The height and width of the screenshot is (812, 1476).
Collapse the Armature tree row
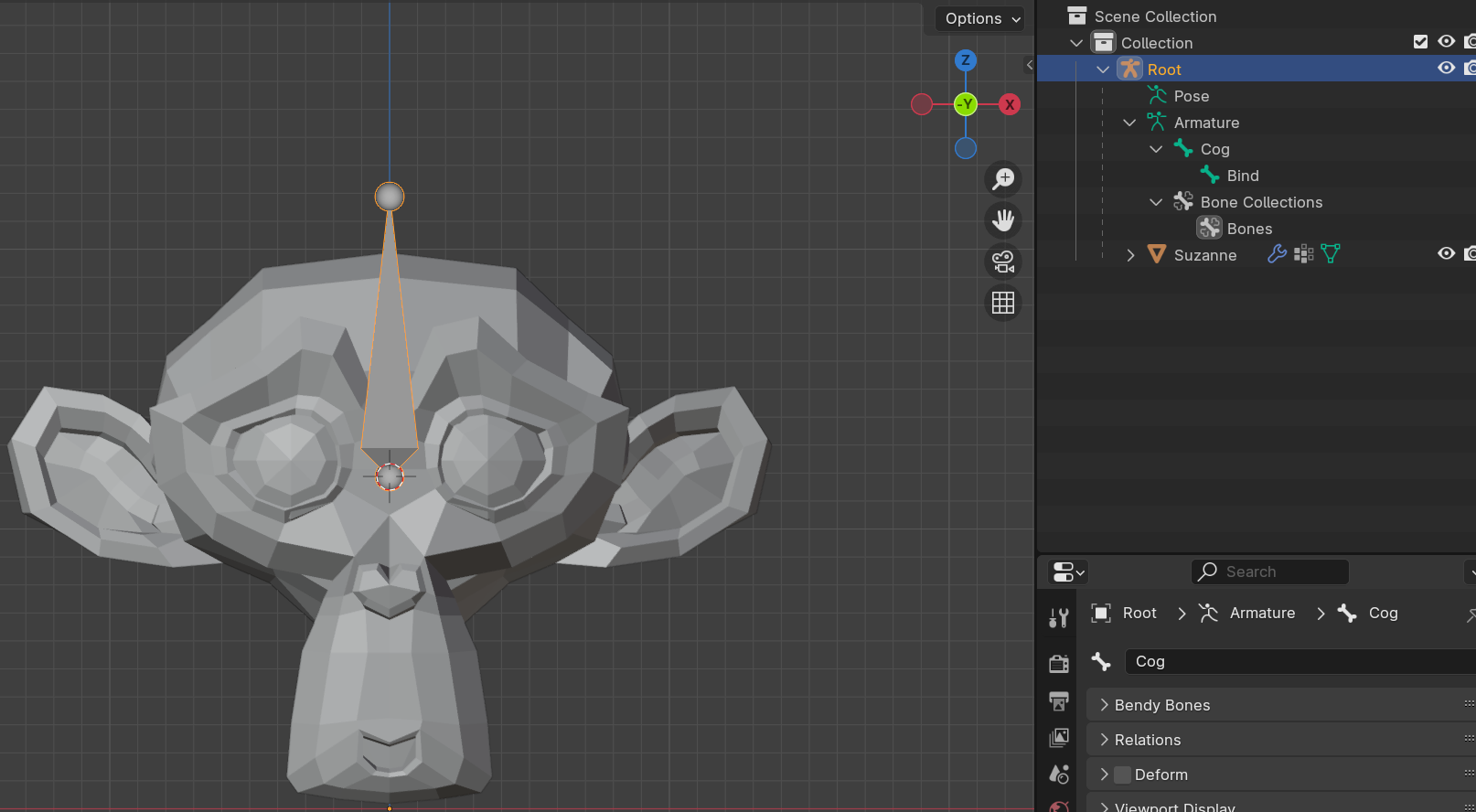coord(1129,123)
